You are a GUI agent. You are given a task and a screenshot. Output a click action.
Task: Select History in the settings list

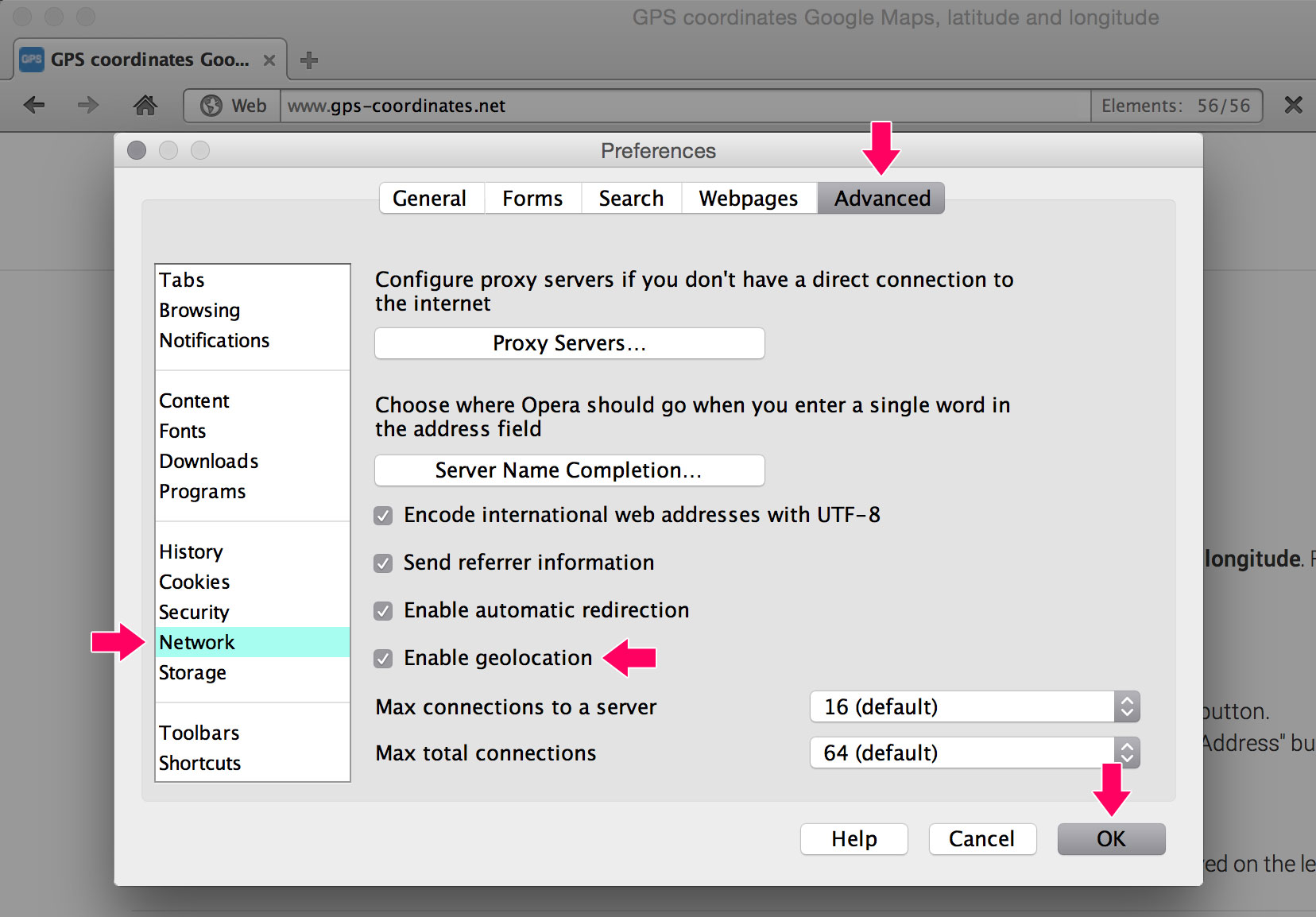[253, 551]
